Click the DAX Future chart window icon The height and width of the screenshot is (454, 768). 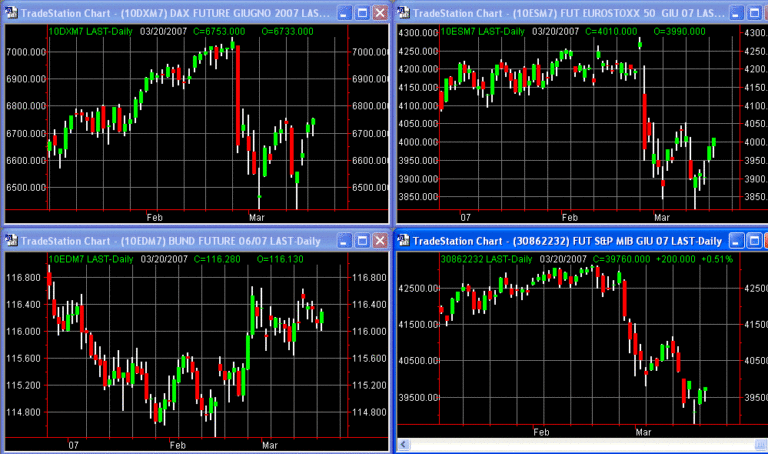11,13
